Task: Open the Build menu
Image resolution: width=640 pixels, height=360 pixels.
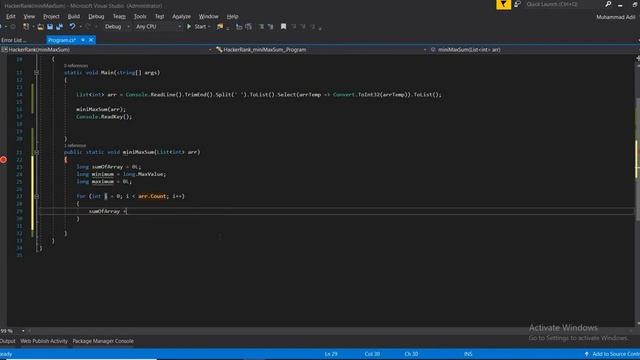Action: (74, 16)
